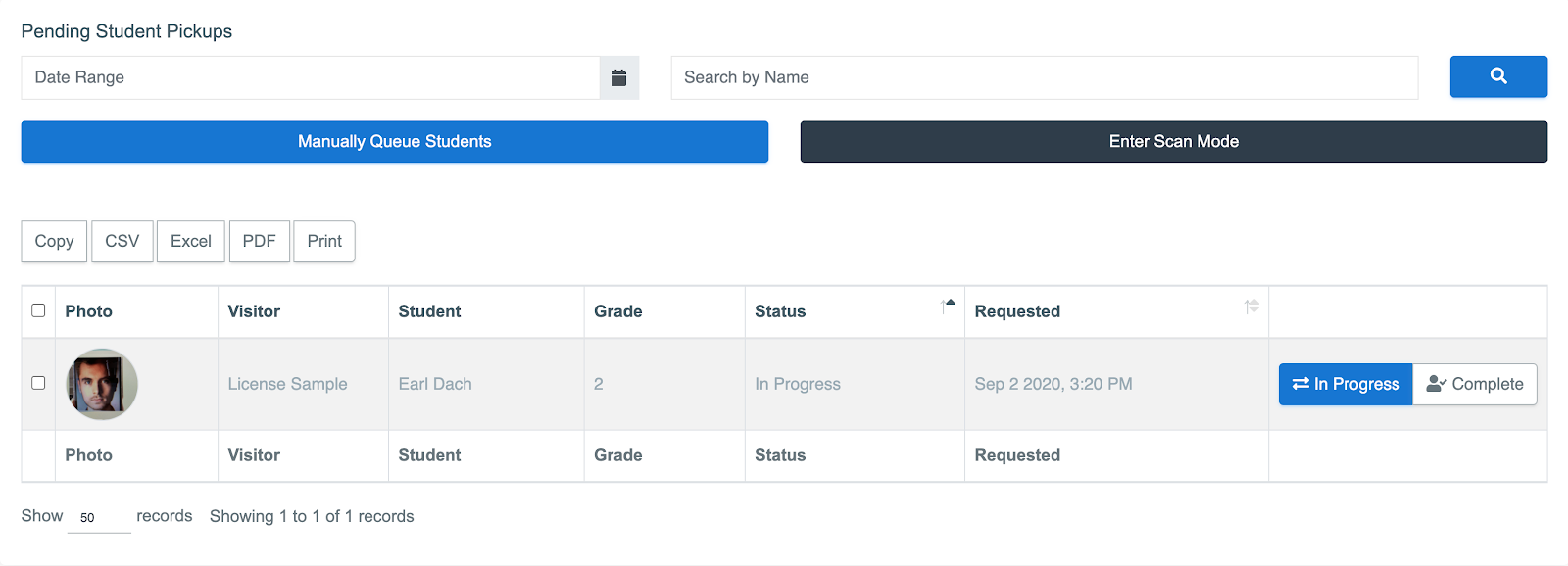Toggle the select-all header checkbox

pos(38,310)
